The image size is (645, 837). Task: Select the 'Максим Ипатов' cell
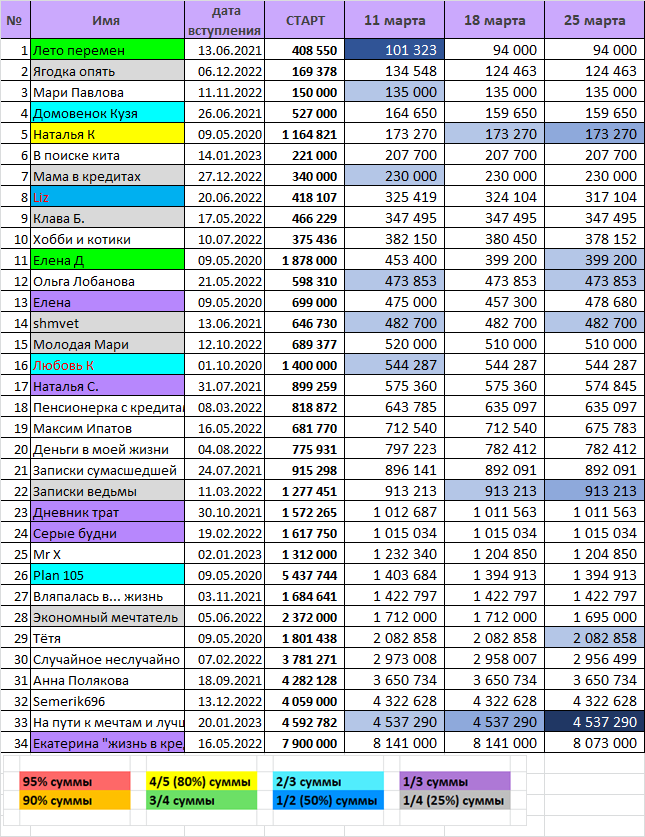[x=107, y=428]
